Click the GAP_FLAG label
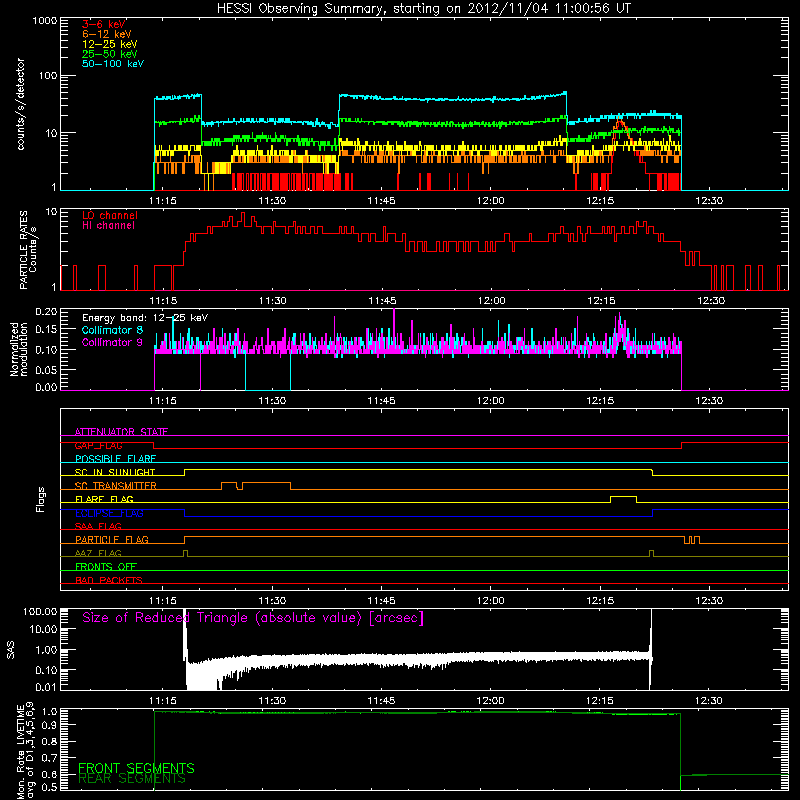 [98, 445]
